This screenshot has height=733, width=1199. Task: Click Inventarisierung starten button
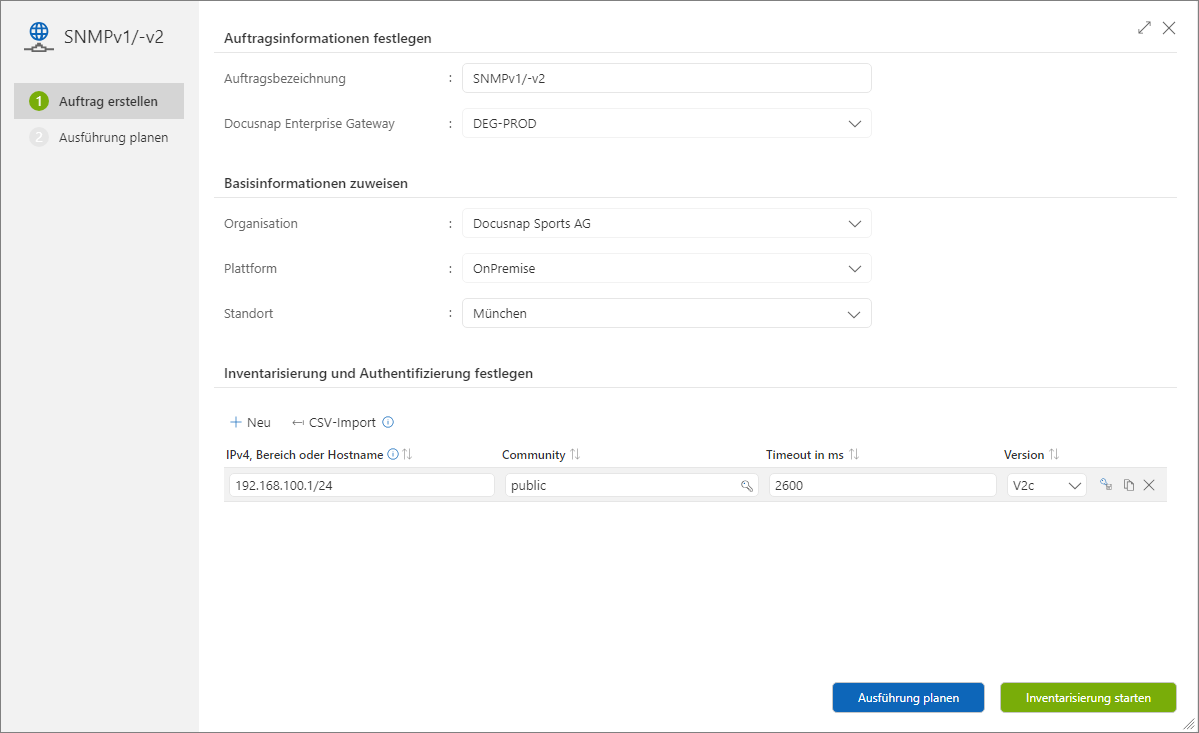1088,697
